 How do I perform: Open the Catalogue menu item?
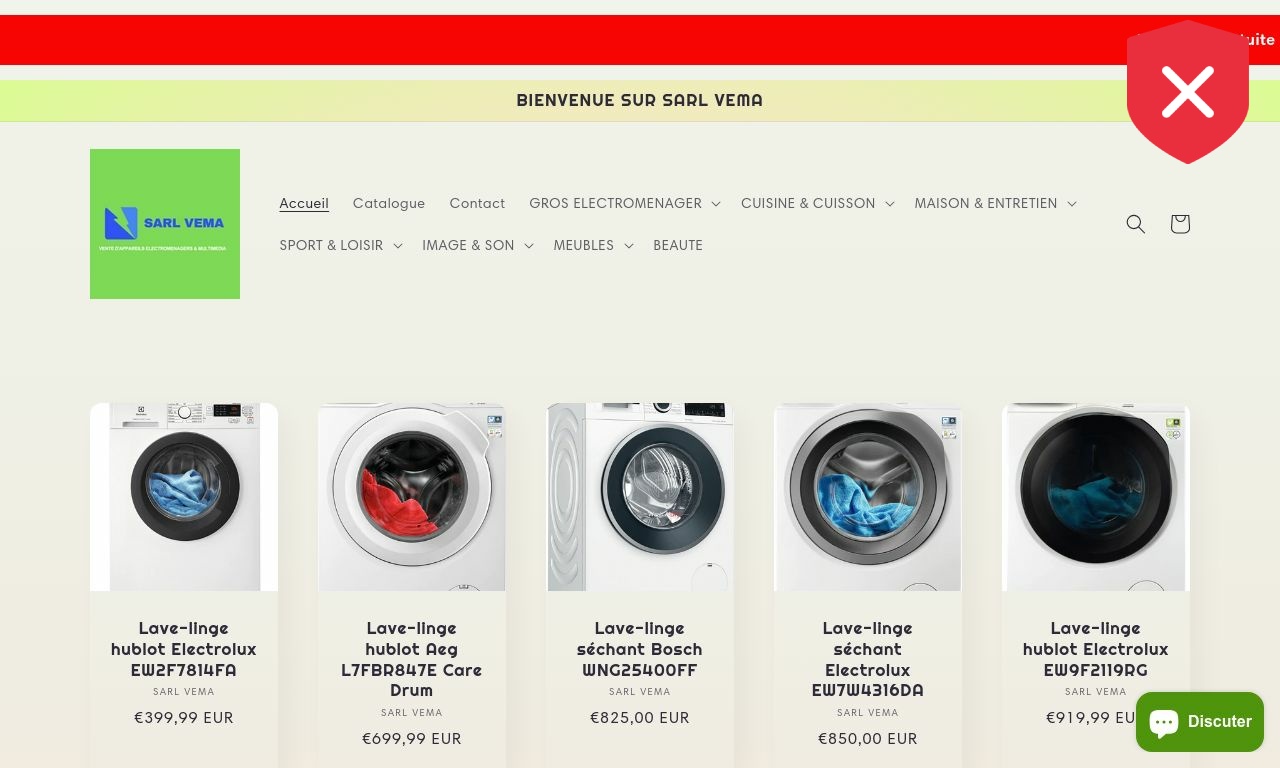pos(389,203)
